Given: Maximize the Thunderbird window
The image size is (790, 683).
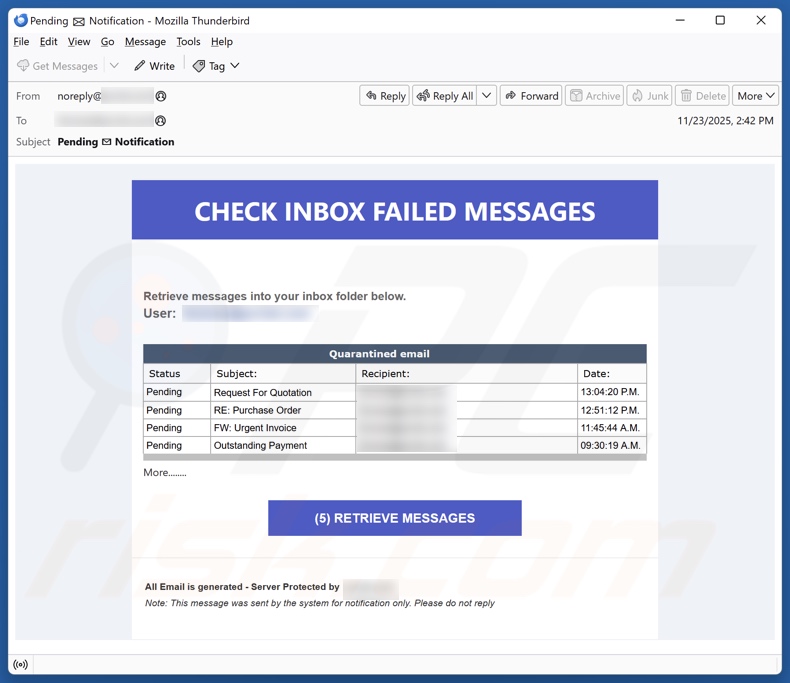Looking at the screenshot, I should pyautogui.click(x=720, y=21).
